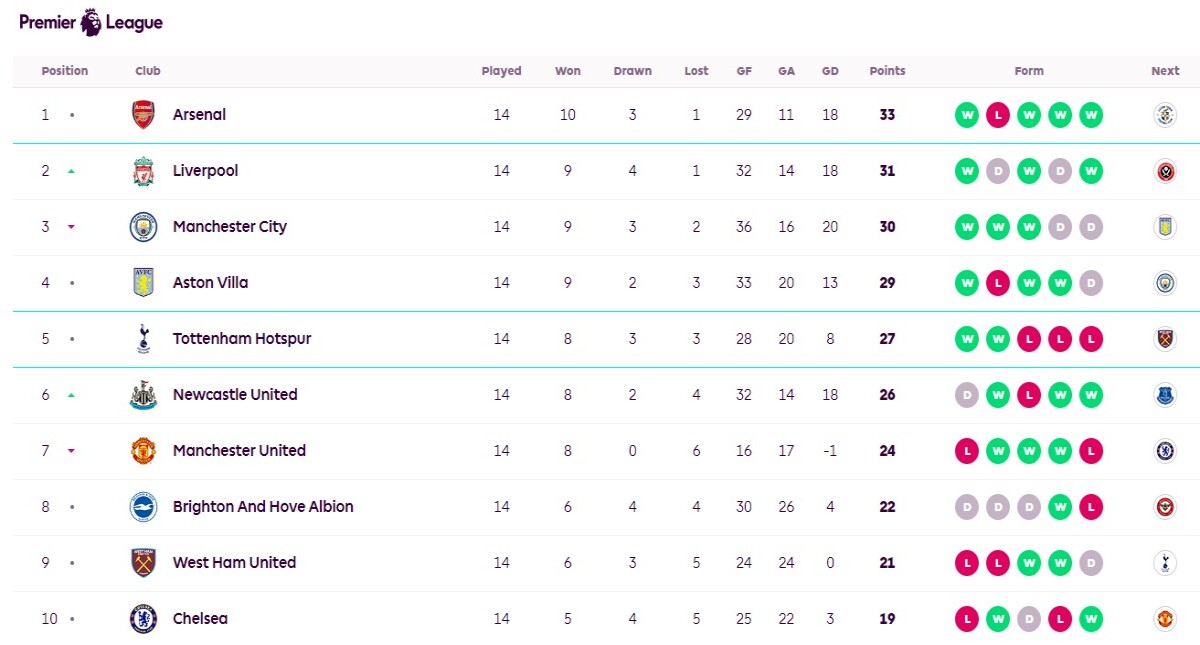Screen dimensions: 1200x645
Task: Open Tottenham's next opponent West Ham badge
Action: 1164,339
